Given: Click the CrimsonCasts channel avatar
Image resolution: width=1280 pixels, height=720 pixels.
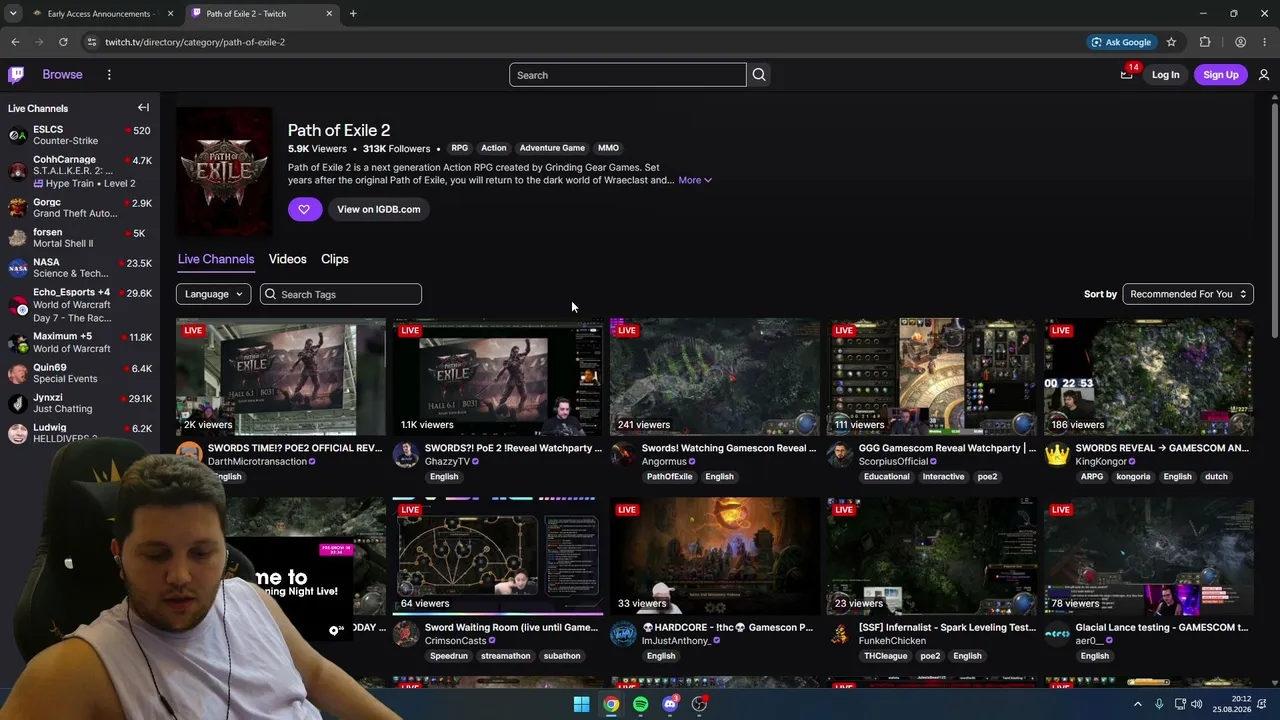Looking at the screenshot, I should click(405, 634).
